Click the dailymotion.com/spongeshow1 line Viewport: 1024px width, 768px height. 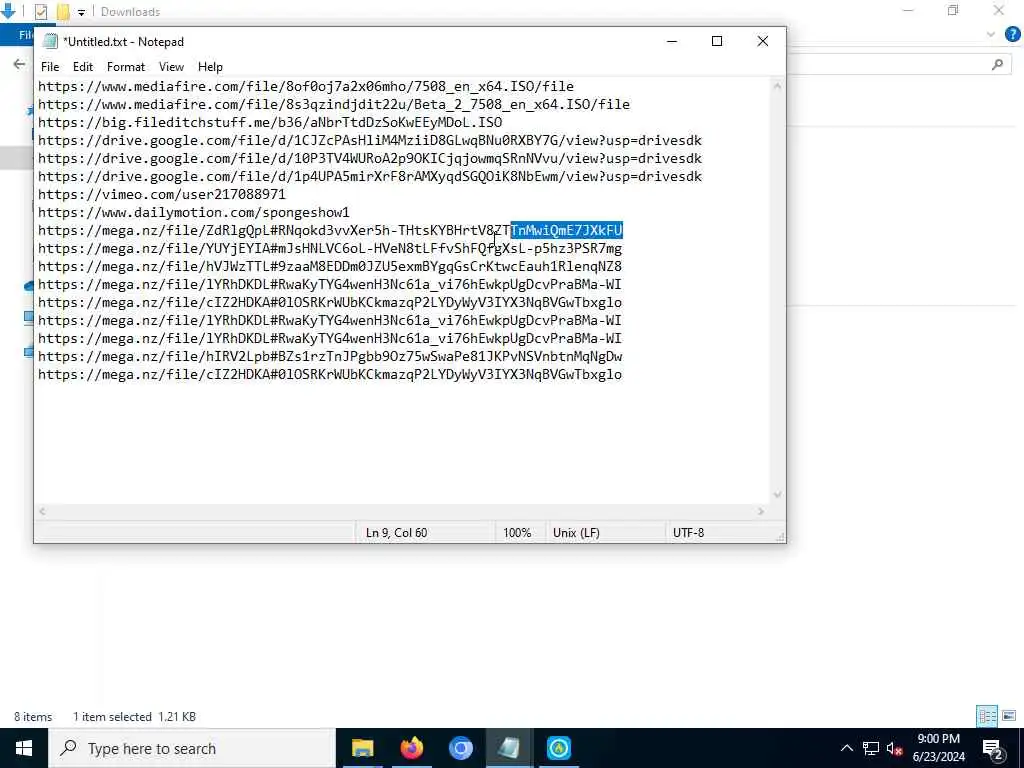click(x=193, y=212)
